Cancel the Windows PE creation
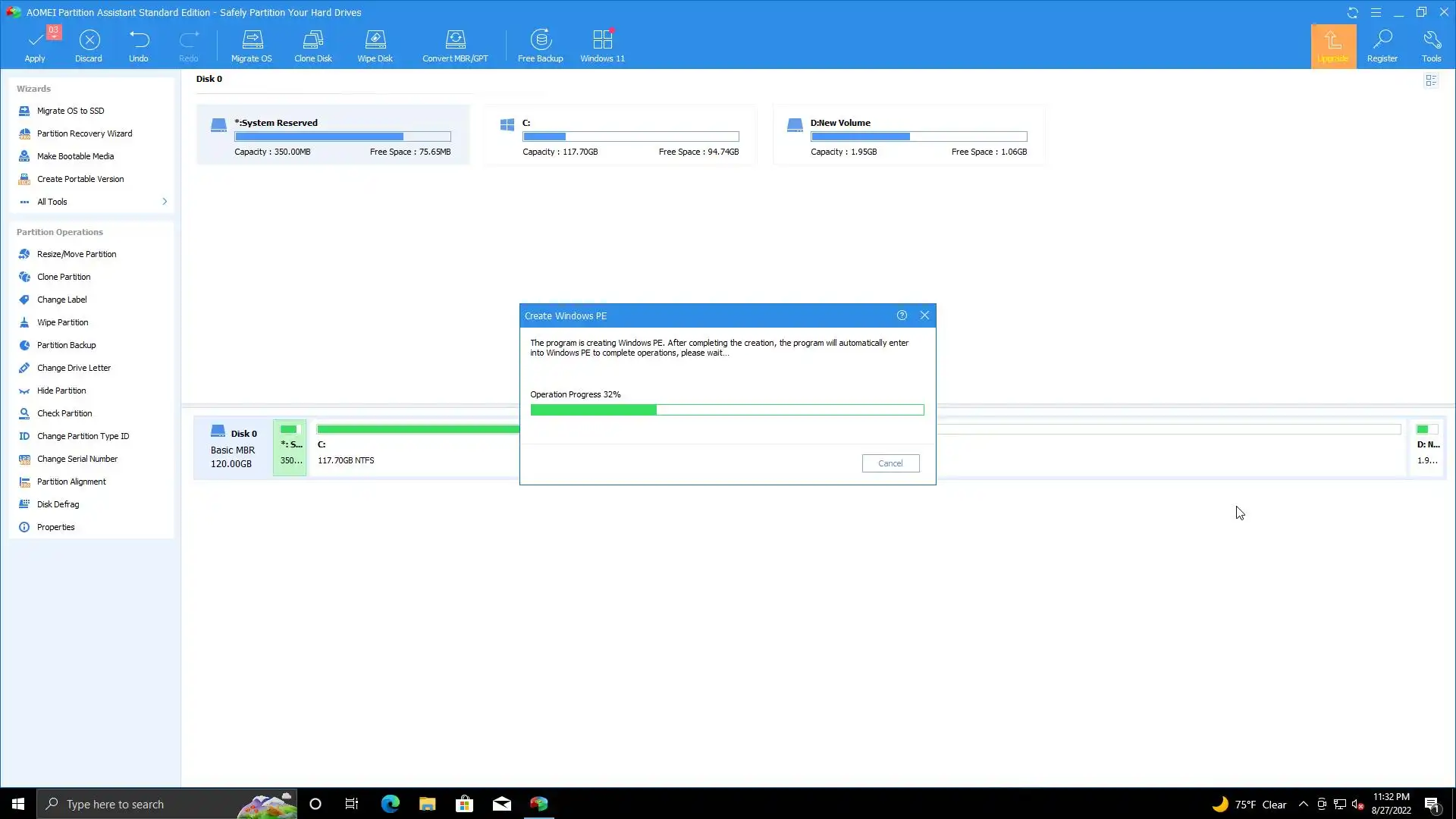The height and width of the screenshot is (819, 1456). pyautogui.click(x=890, y=463)
